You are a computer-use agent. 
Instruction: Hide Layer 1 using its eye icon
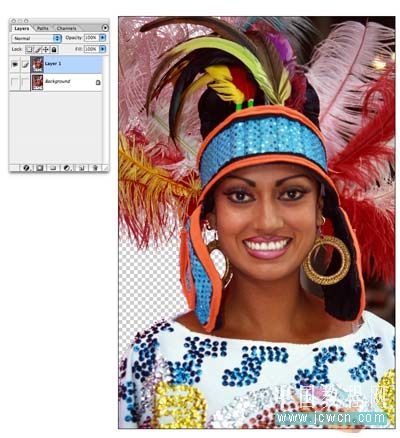[15, 65]
